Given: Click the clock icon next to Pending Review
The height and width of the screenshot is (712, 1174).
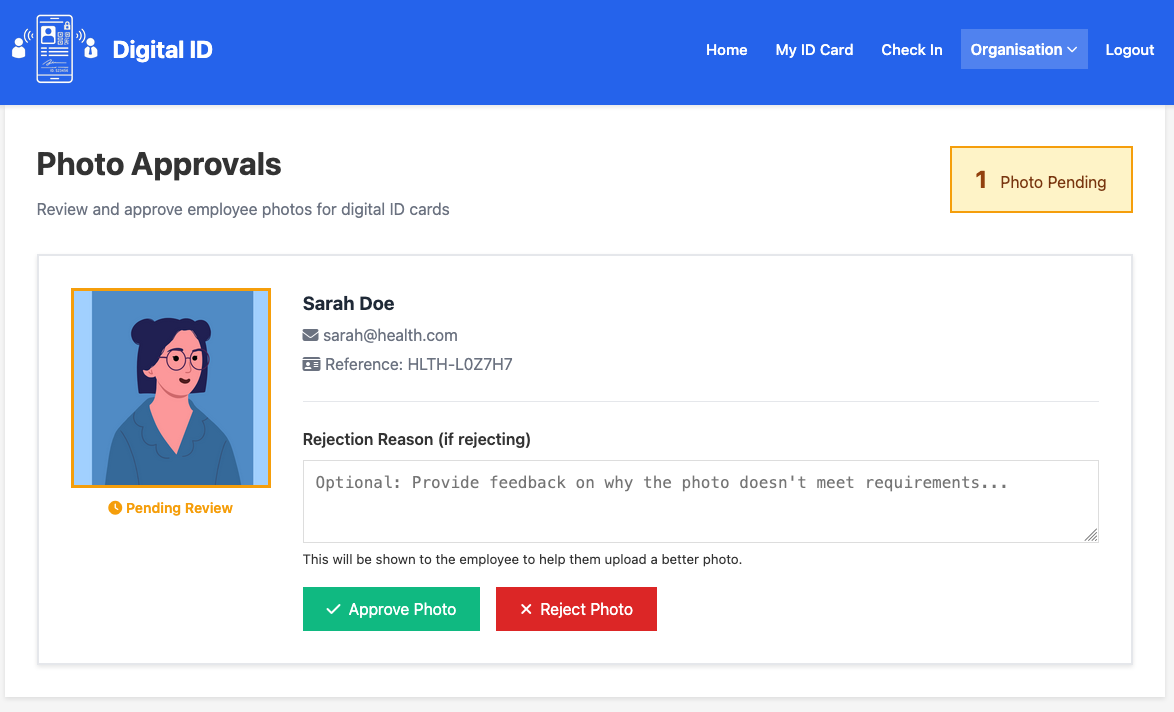Looking at the screenshot, I should click(115, 508).
